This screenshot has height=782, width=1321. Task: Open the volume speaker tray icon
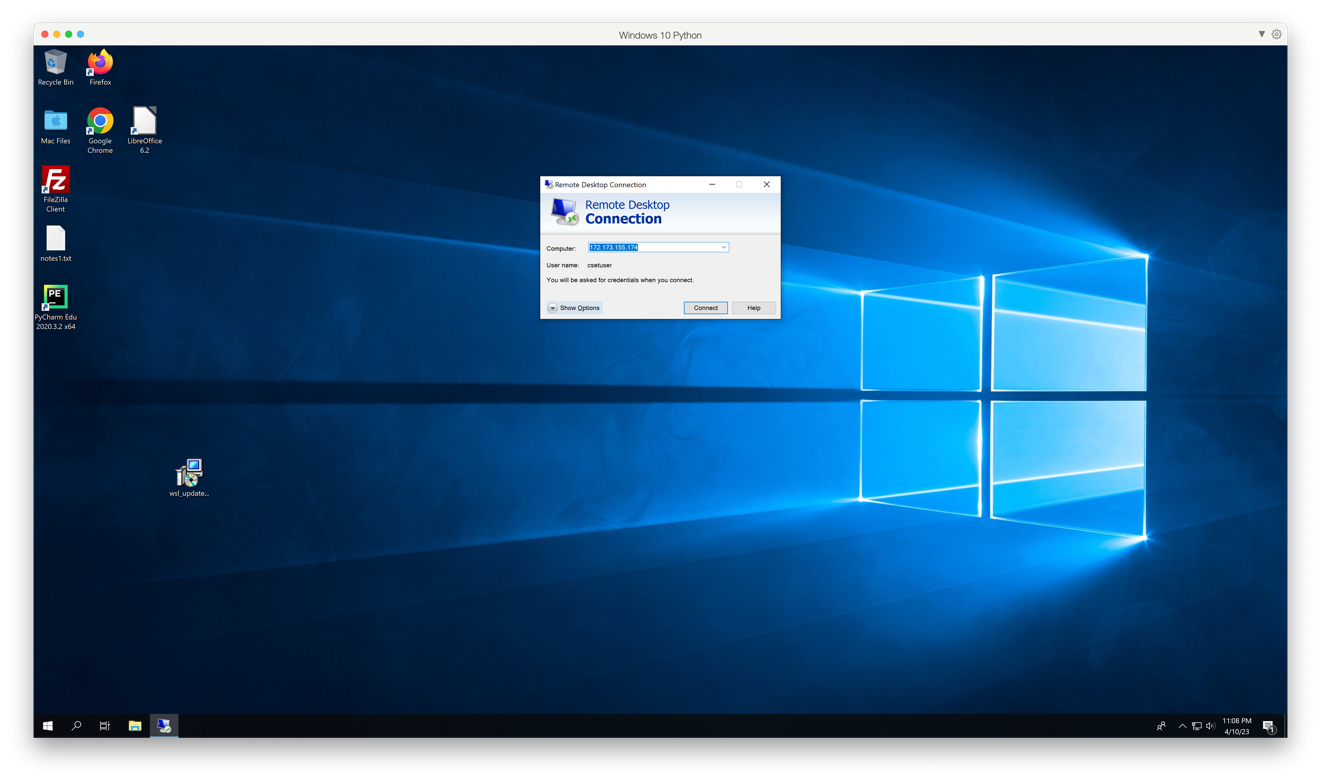tap(1211, 726)
